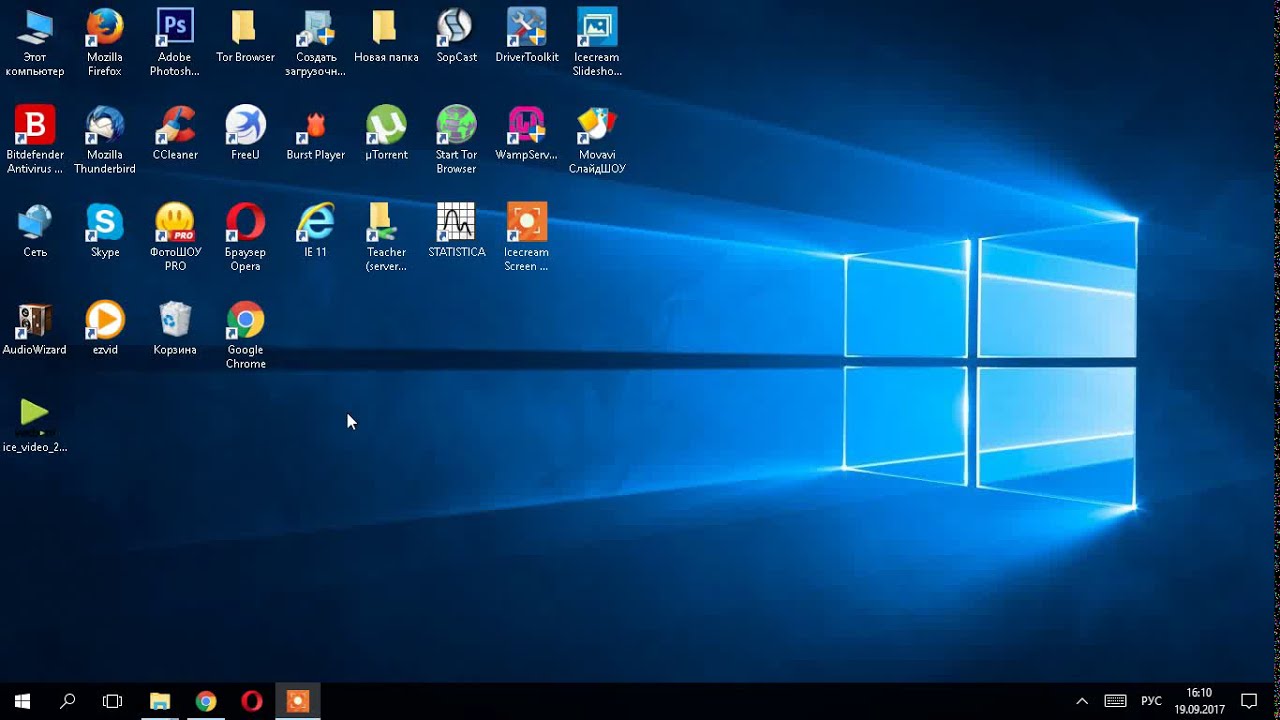Select the Новая папка folder
Viewport: 1280px width, 720px height.
[386, 37]
